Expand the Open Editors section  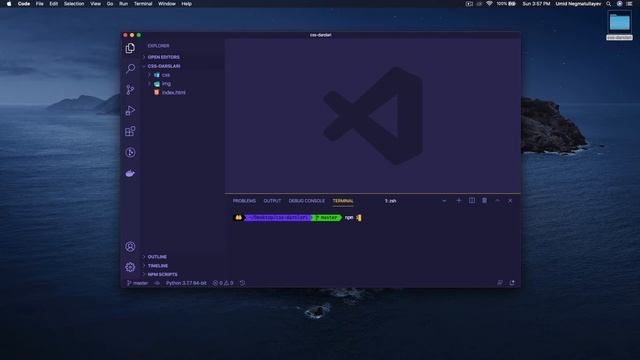[183, 57]
